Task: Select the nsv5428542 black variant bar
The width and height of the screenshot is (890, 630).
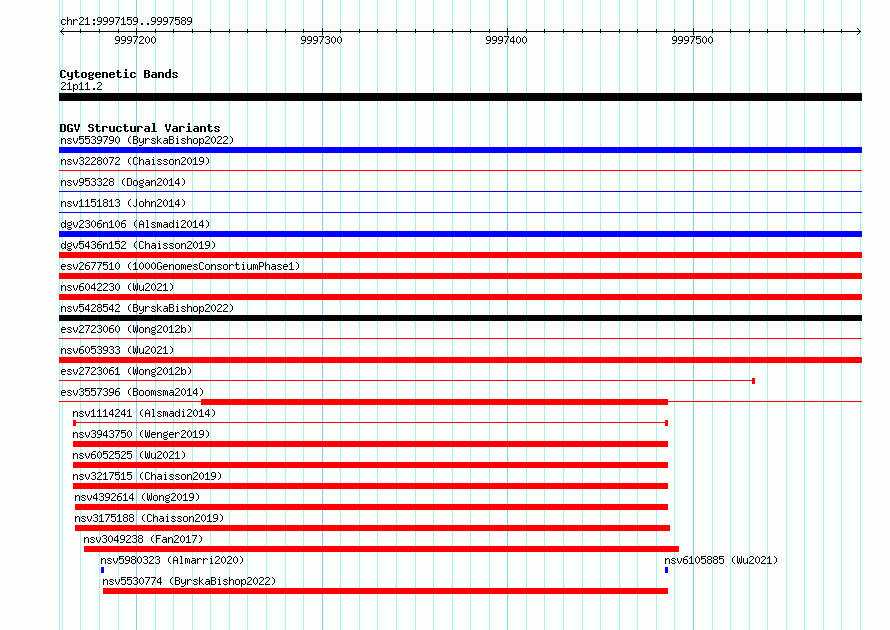Action: click(x=460, y=318)
